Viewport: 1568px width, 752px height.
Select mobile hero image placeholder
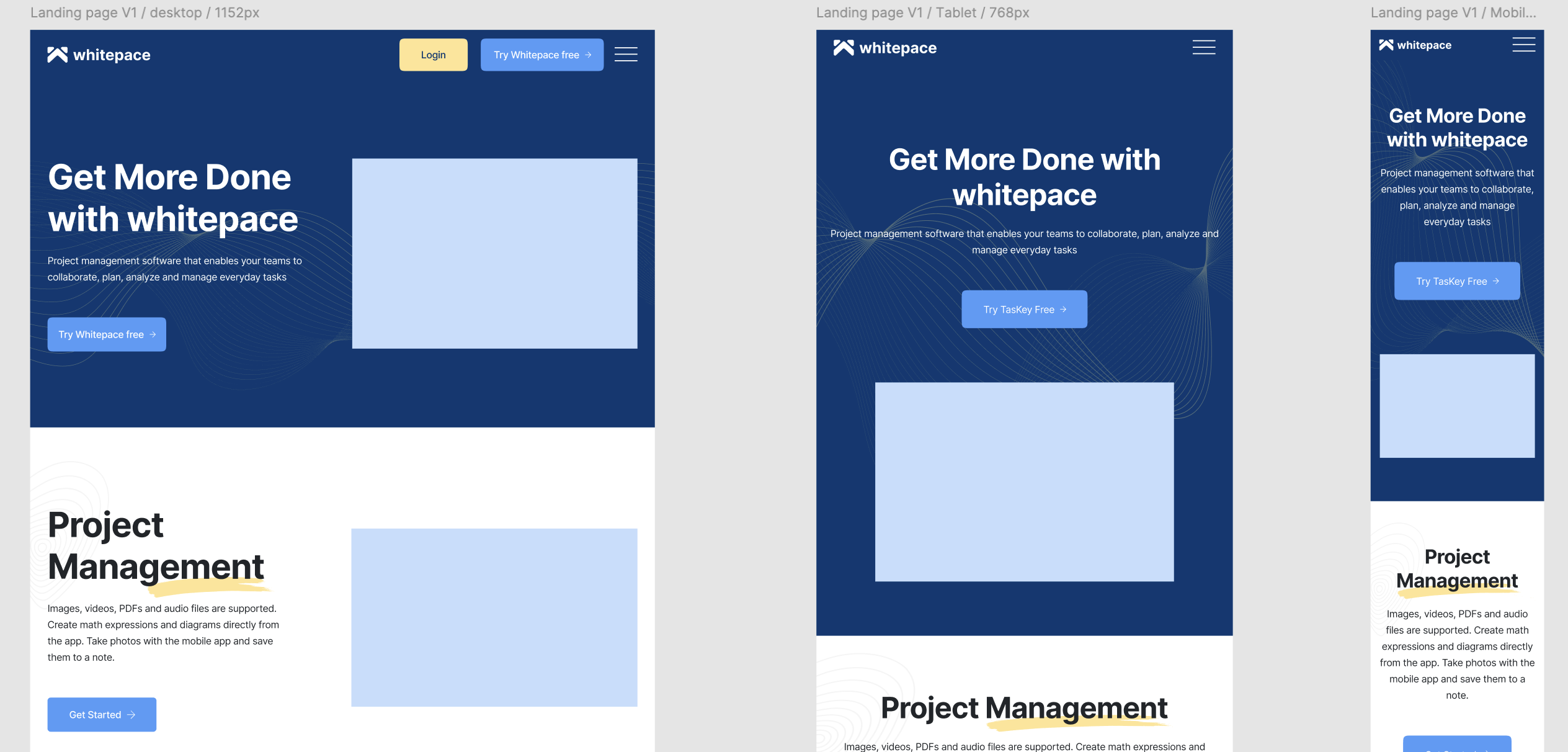[x=1457, y=406]
